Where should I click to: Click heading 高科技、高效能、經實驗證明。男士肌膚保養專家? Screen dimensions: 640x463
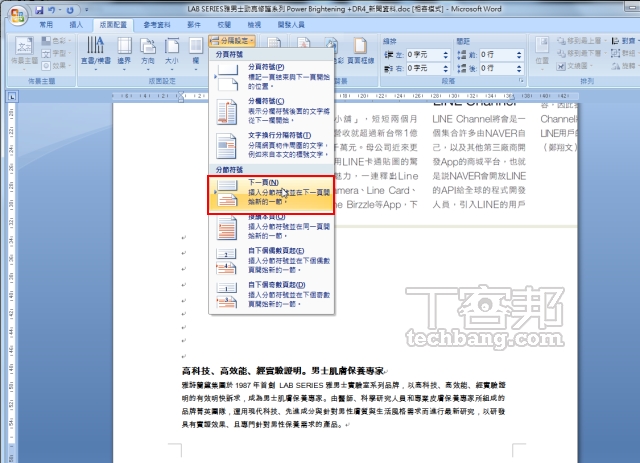[x=283, y=371]
